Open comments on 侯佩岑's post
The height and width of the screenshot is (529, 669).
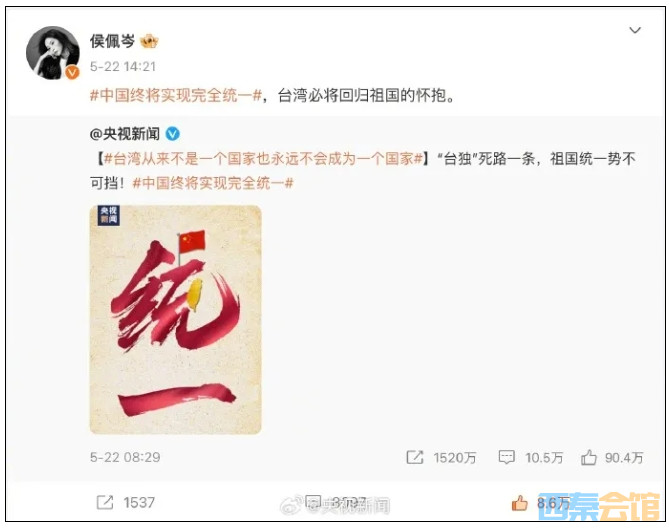tap(313, 502)
